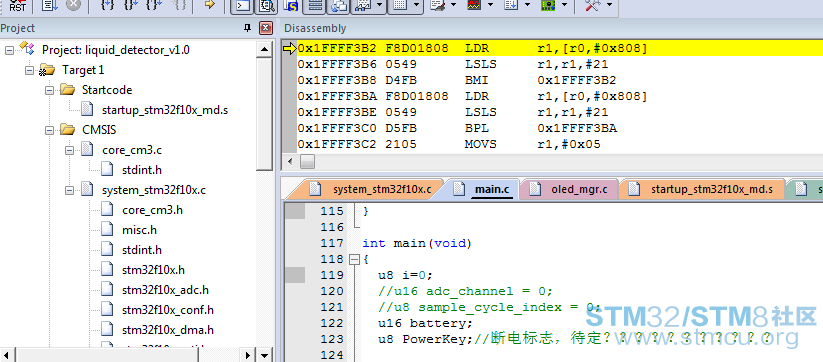Viewport: 823px width, 362px height.
Task: Open the System Viewer Windows icon
Action: pyautogui.click(x=548, y=6)
